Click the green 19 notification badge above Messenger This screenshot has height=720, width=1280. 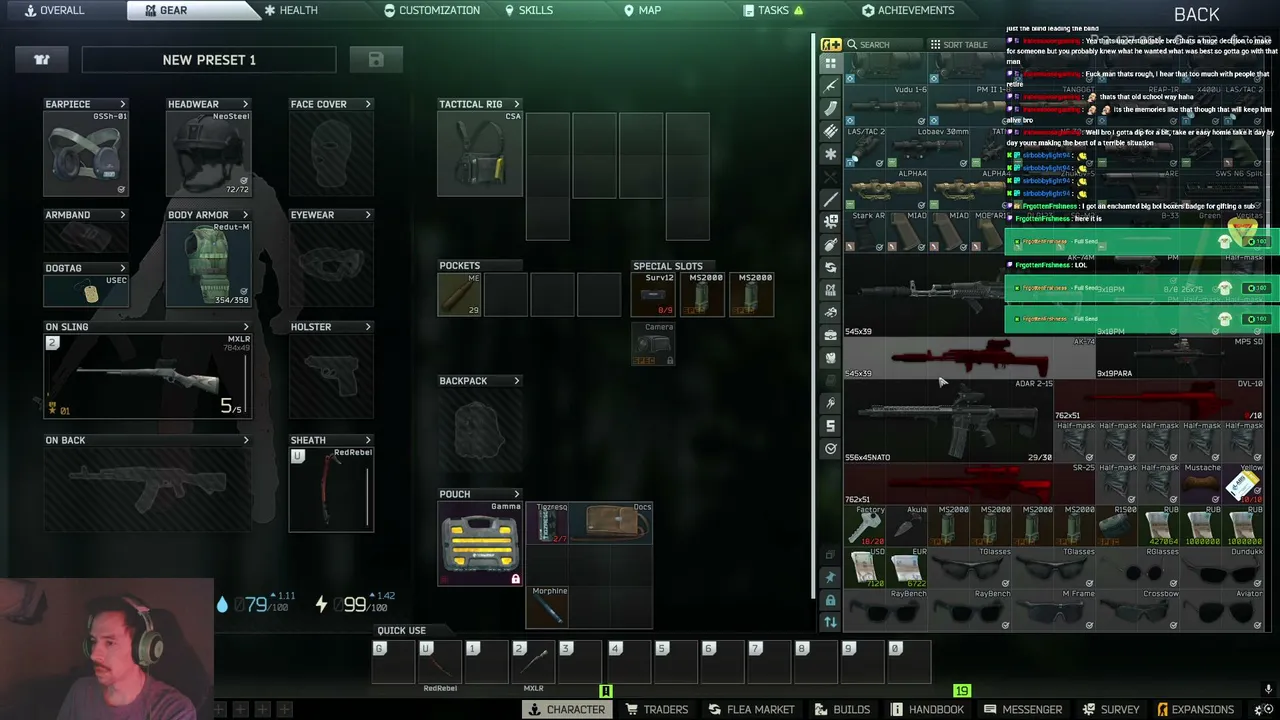[x=961, y=691]
